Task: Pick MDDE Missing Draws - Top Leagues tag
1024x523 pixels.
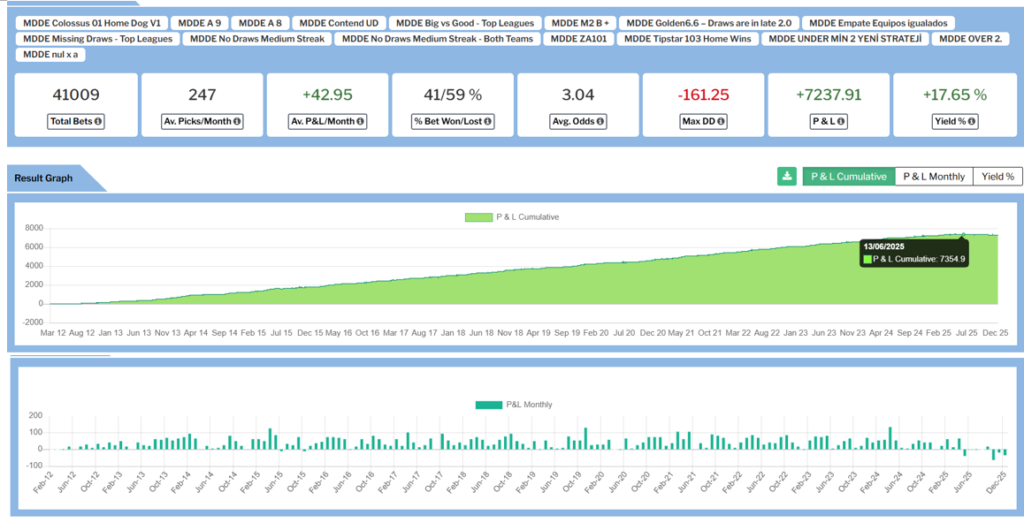Action: 98,39
